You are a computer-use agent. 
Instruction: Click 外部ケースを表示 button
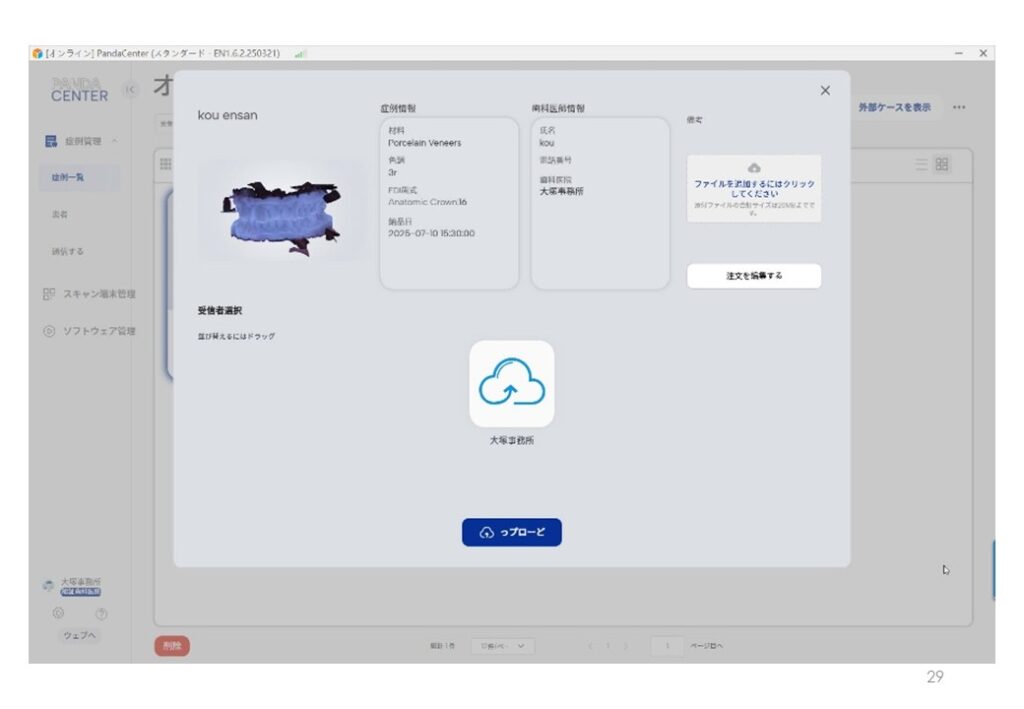[x=893, y=107]
